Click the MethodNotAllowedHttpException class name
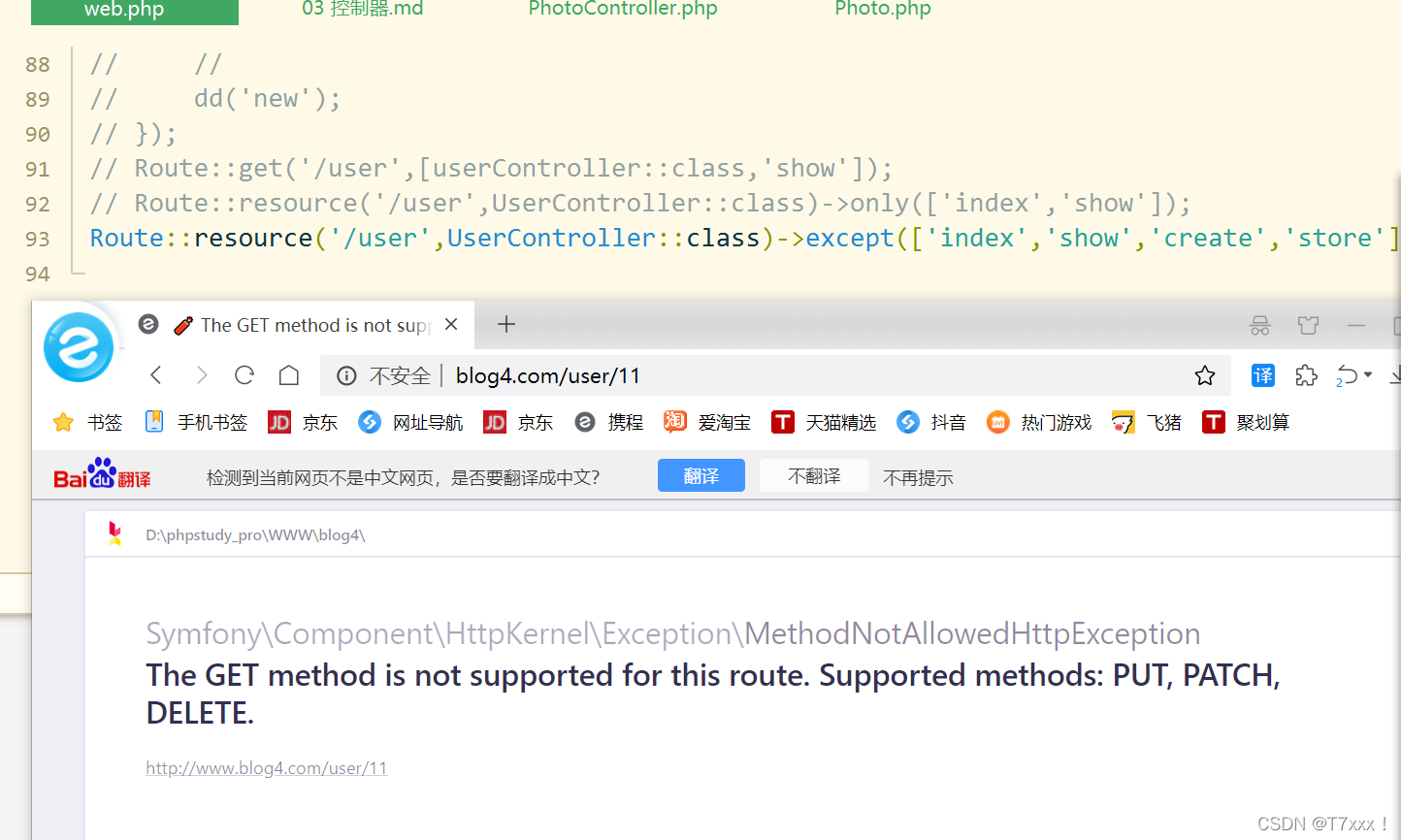 (972, 633)
